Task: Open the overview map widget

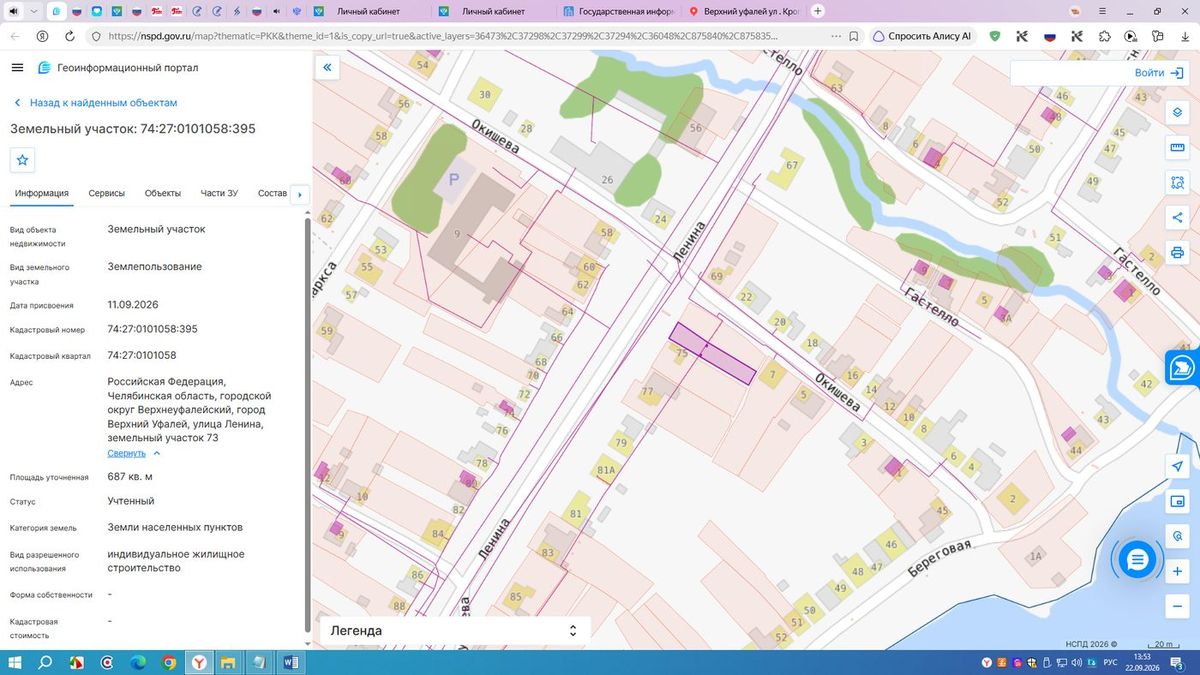Action: [1177, 502]
